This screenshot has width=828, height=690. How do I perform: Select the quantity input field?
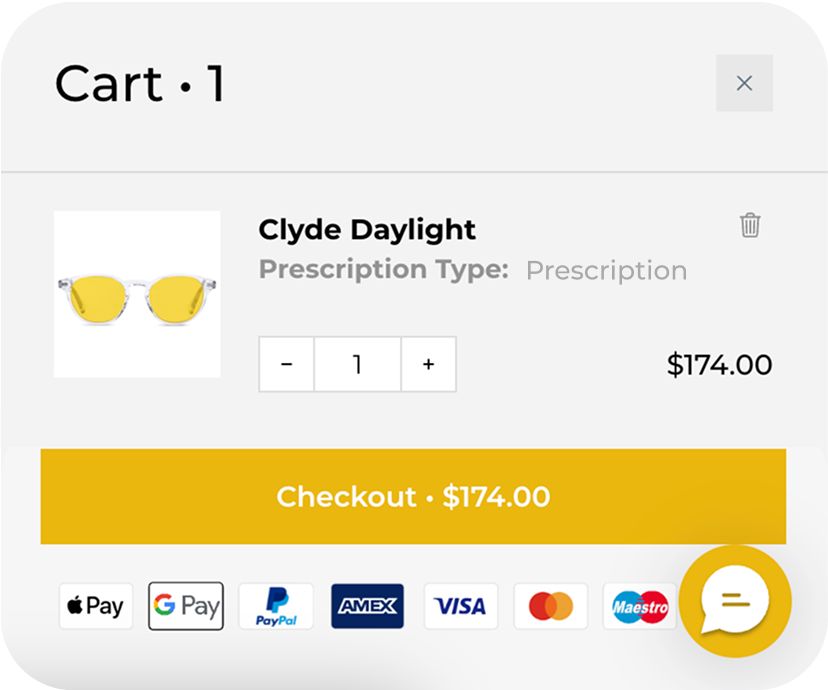click(x=357, y=364)
